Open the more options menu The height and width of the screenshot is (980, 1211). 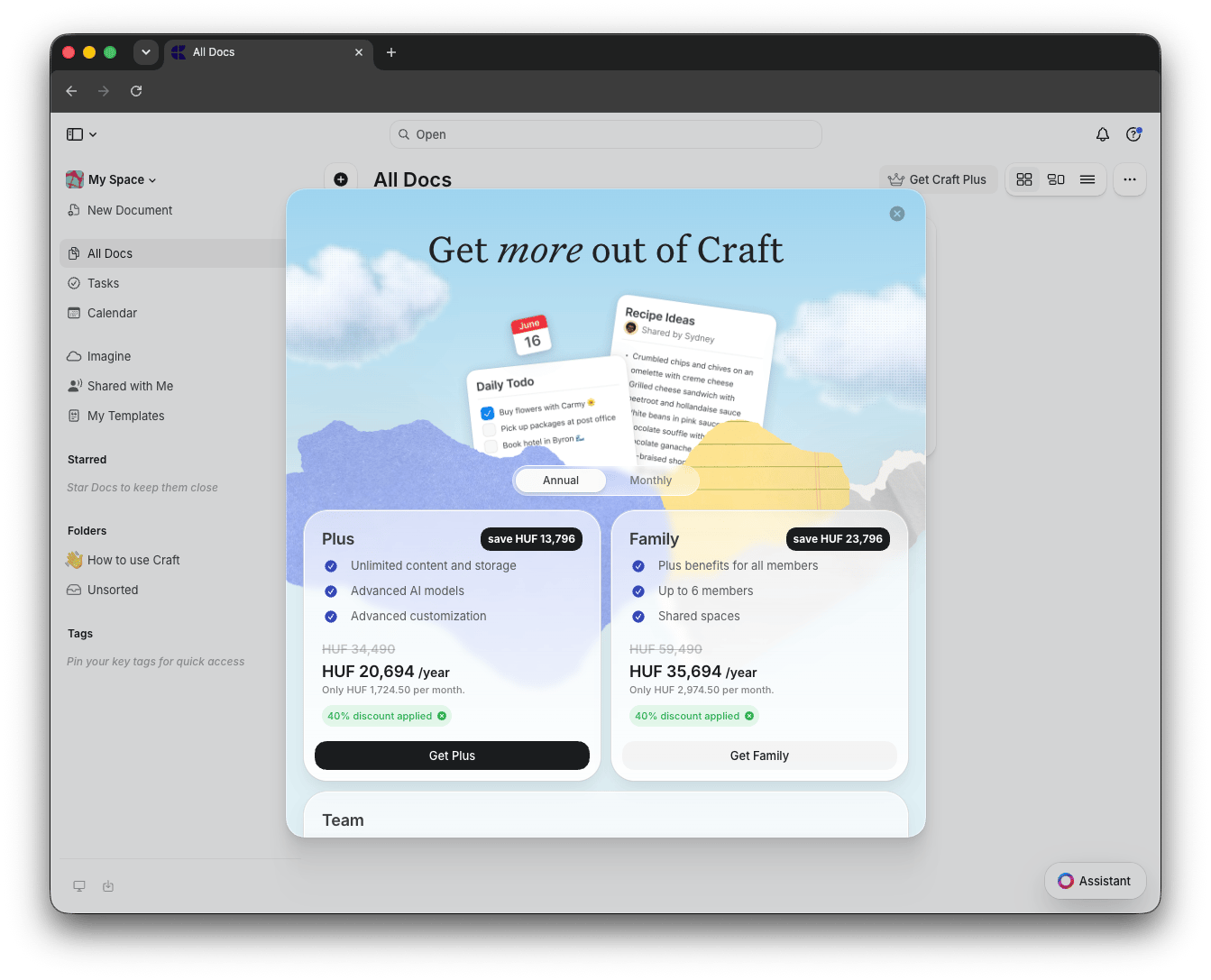1129,179
